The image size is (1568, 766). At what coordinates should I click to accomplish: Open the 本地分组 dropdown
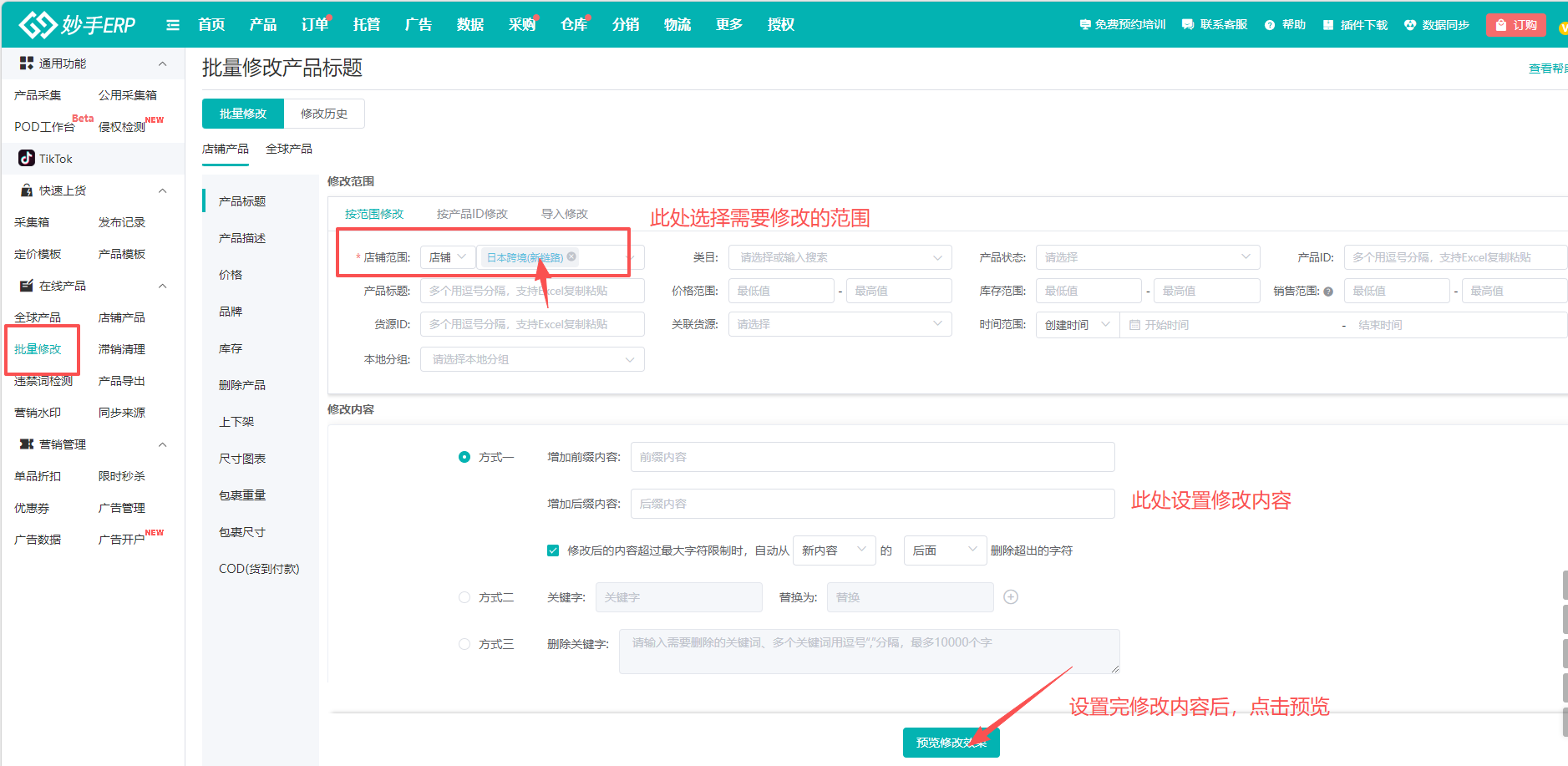pos(532,358)
